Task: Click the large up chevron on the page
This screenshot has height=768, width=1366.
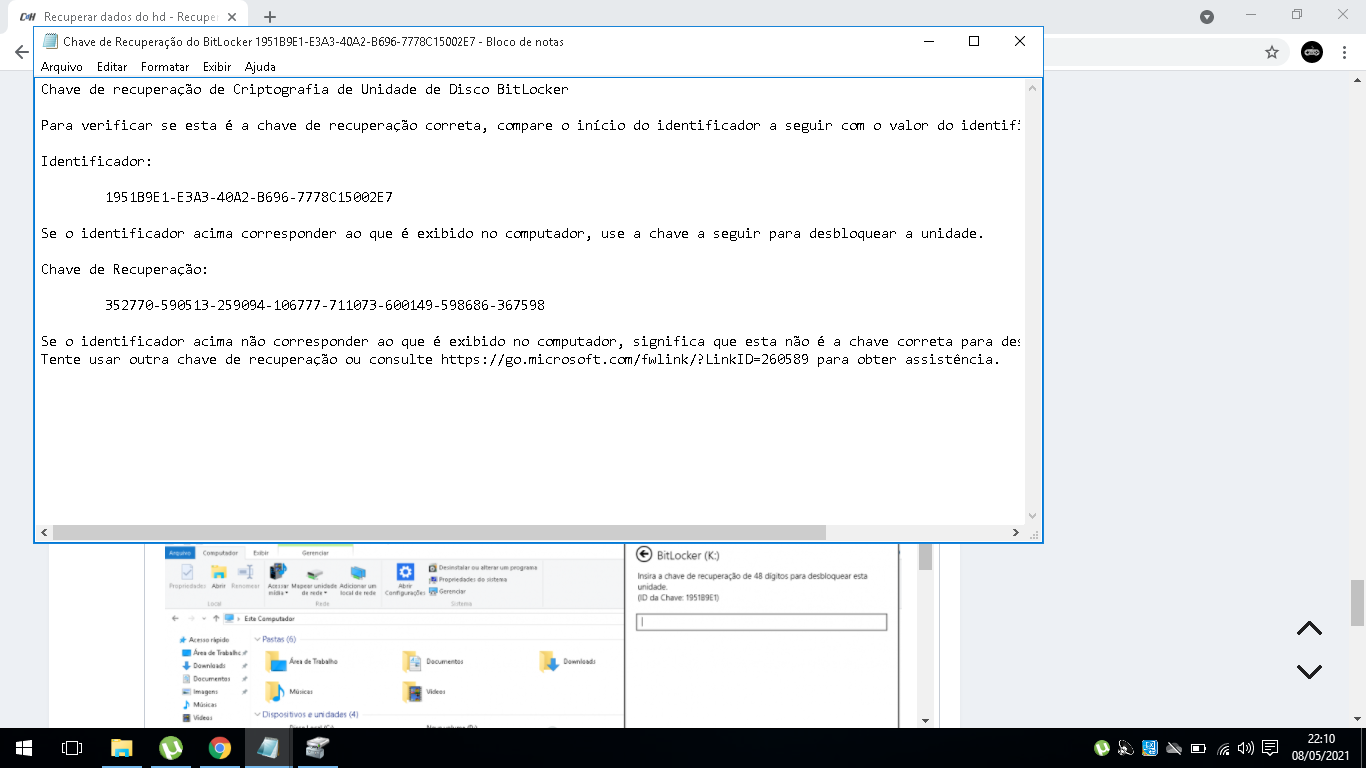Action: tap(1309, 628)
